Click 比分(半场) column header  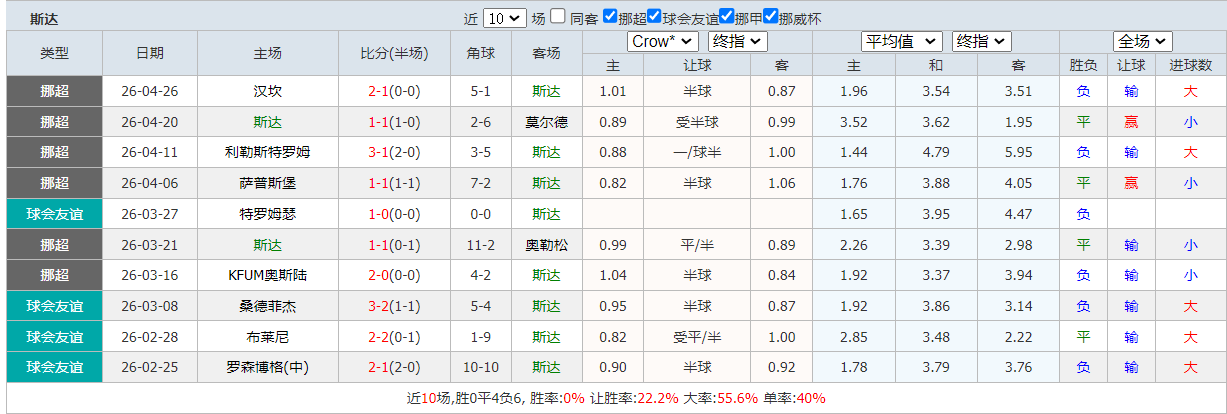(394, 53)
